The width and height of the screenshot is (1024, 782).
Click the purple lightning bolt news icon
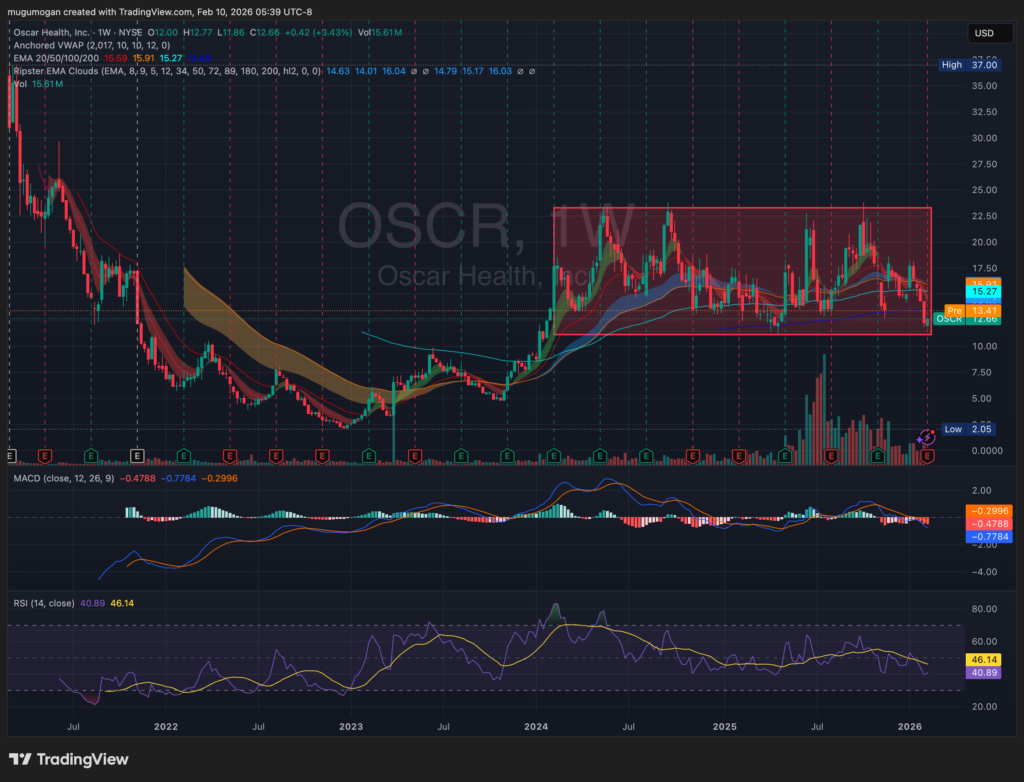[926, 436]
